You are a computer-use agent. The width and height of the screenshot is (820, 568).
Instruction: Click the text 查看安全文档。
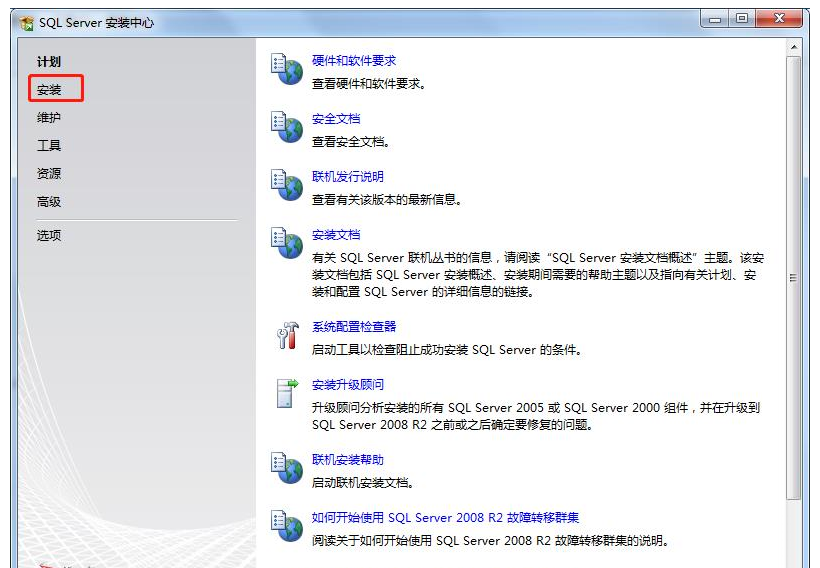point(350,142)
